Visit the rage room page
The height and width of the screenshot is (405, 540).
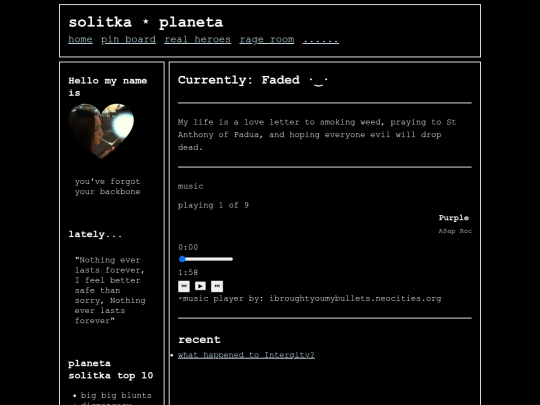point(267,39)
